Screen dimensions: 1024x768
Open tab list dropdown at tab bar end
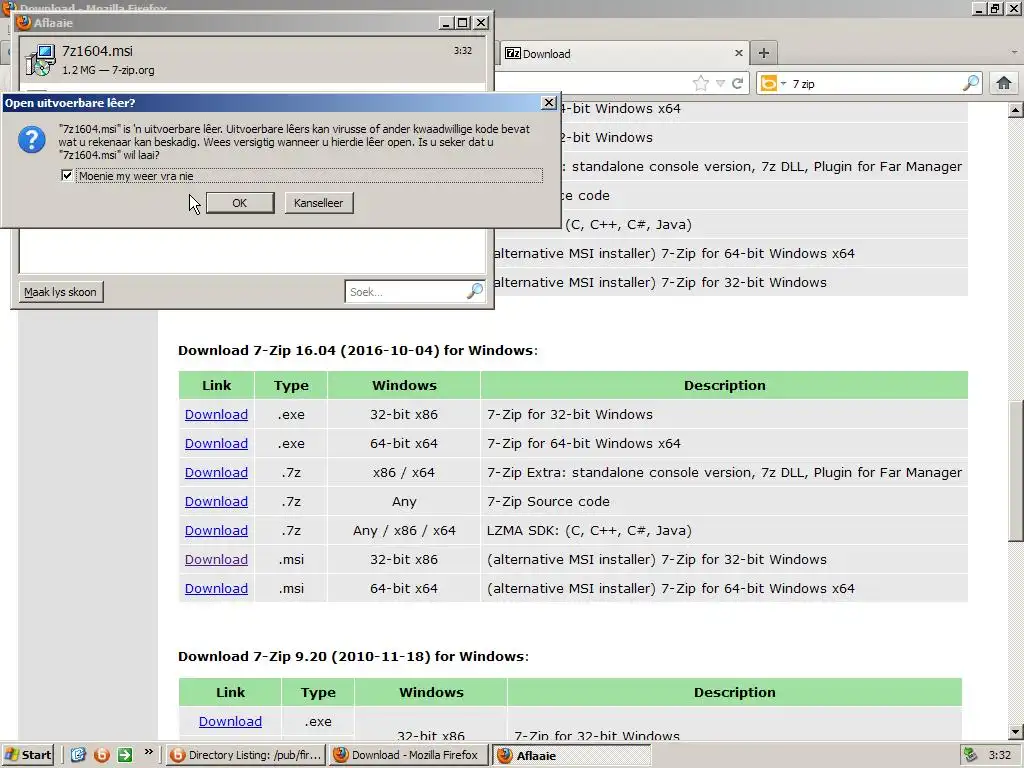click(x=1014, y=52)
